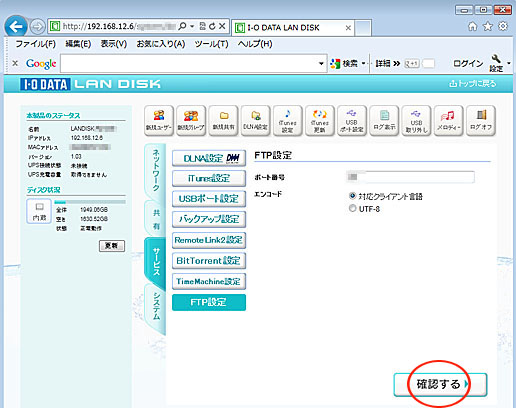Image resolution: width=516 pixels, height=408 pixels.
Task: Open the DLNA設定 toolbar icon
Action: 255,121
